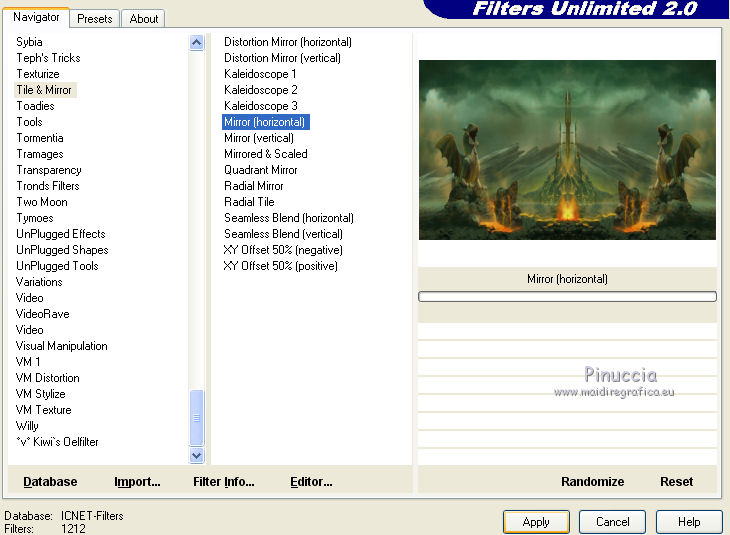730x535 pixels.
Task: Select the UnPlugged Shapes category
Action: click(x=62, y=250)
